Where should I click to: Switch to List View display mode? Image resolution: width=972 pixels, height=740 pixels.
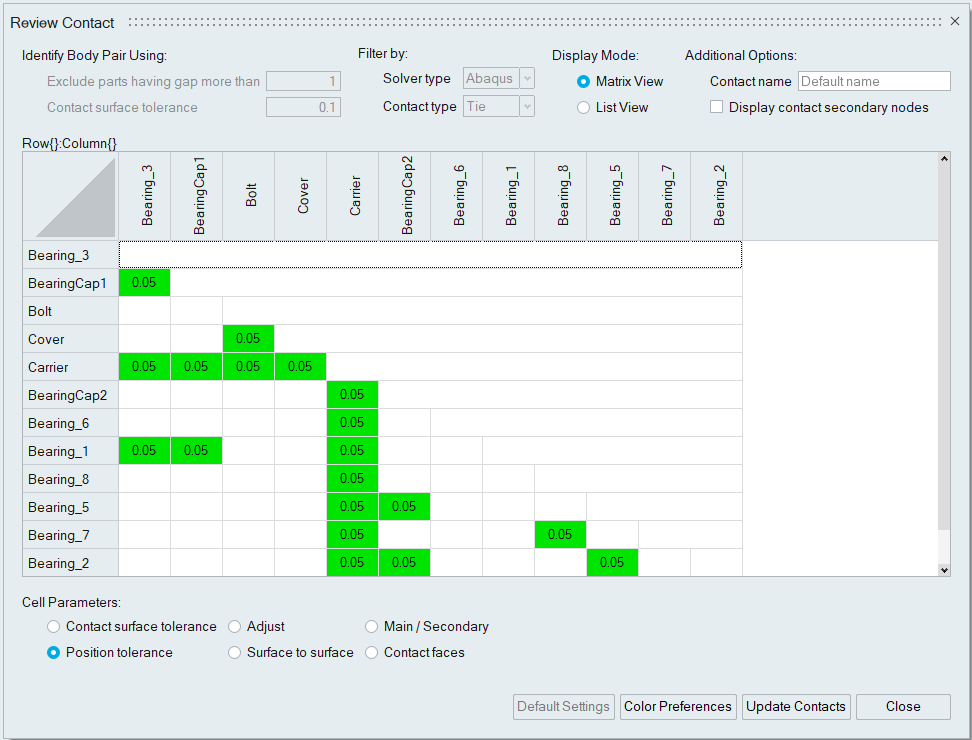point(584,108)
